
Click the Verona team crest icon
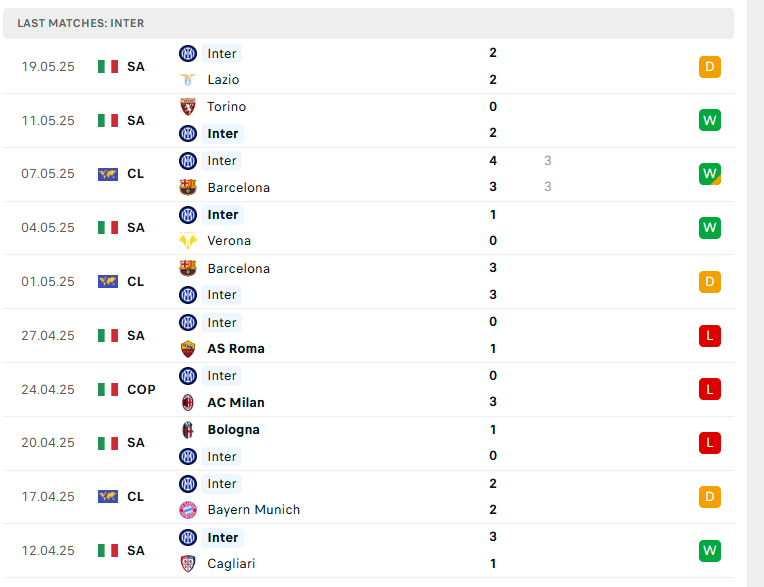[x=188, y=241]
